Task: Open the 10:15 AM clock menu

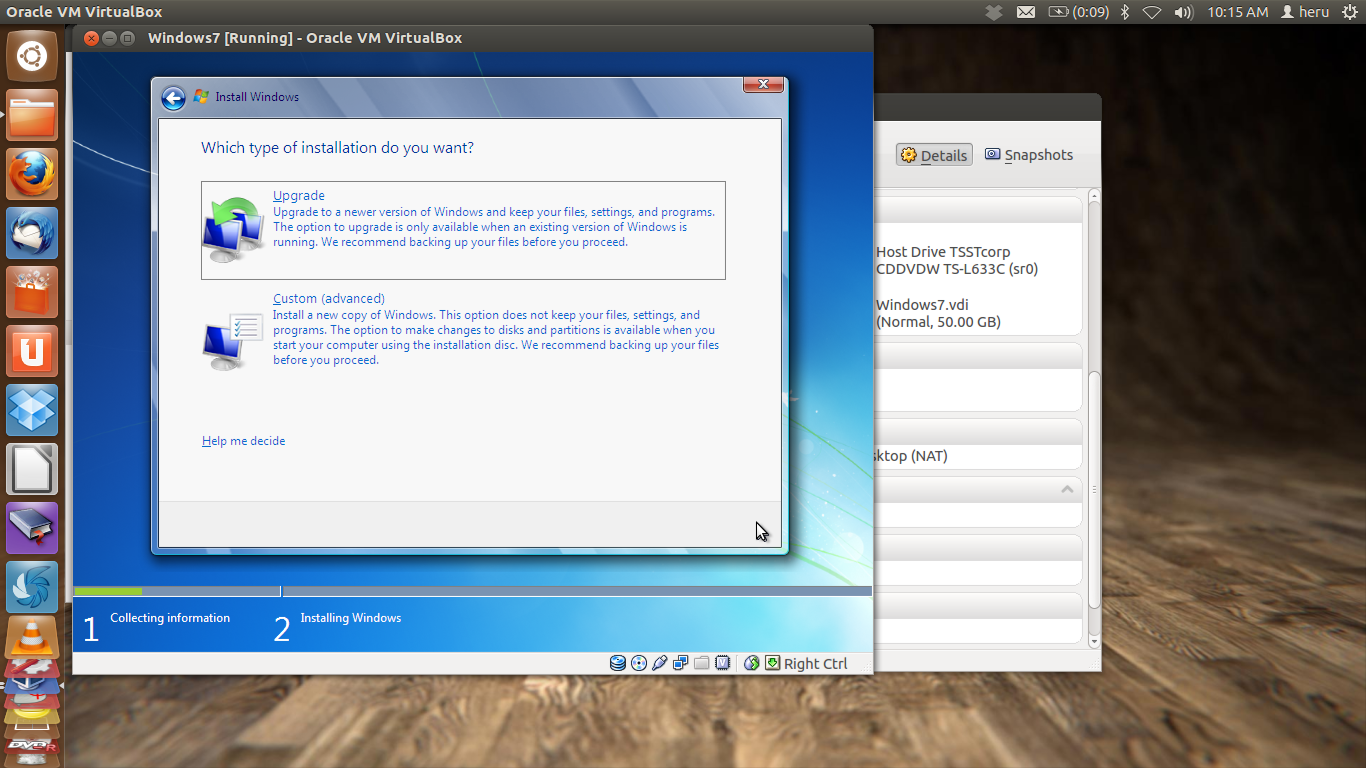Action: pyautogui.click(x=1237, y=12)
